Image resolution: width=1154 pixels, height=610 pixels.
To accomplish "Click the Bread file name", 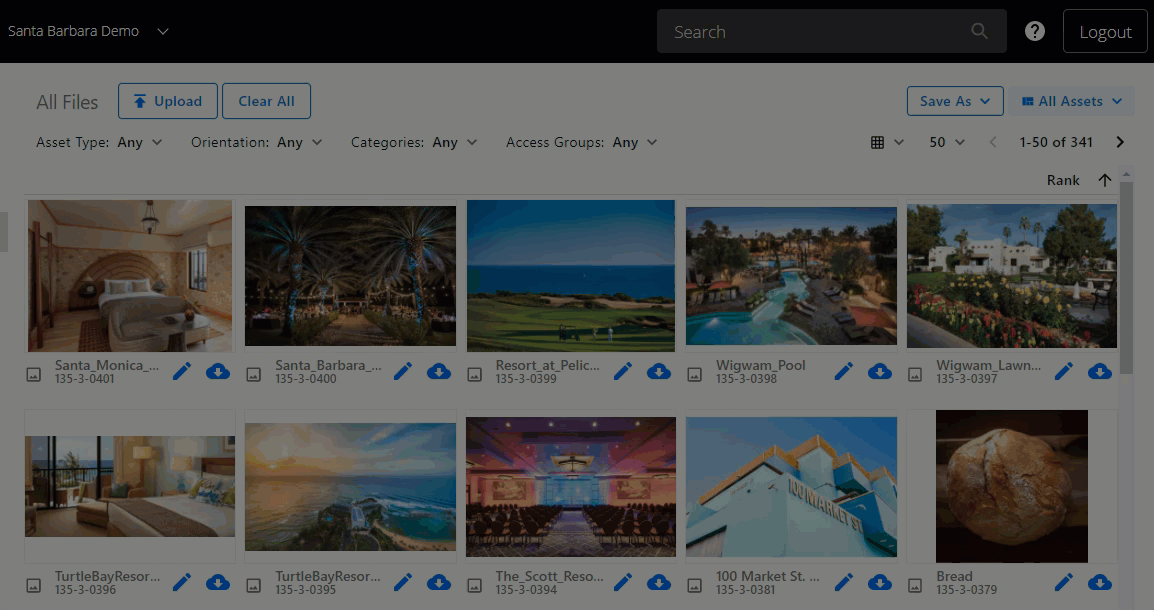I will pyautogui.click(x=954, y=576).
